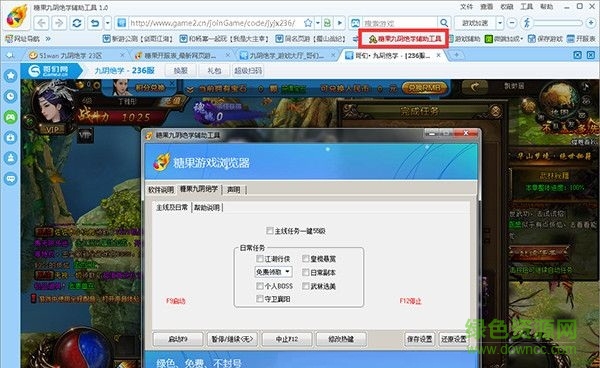Screen dimensions: 600x368
Task: Tick the 日常副本 checkbox
Action: tap(305, 272)
